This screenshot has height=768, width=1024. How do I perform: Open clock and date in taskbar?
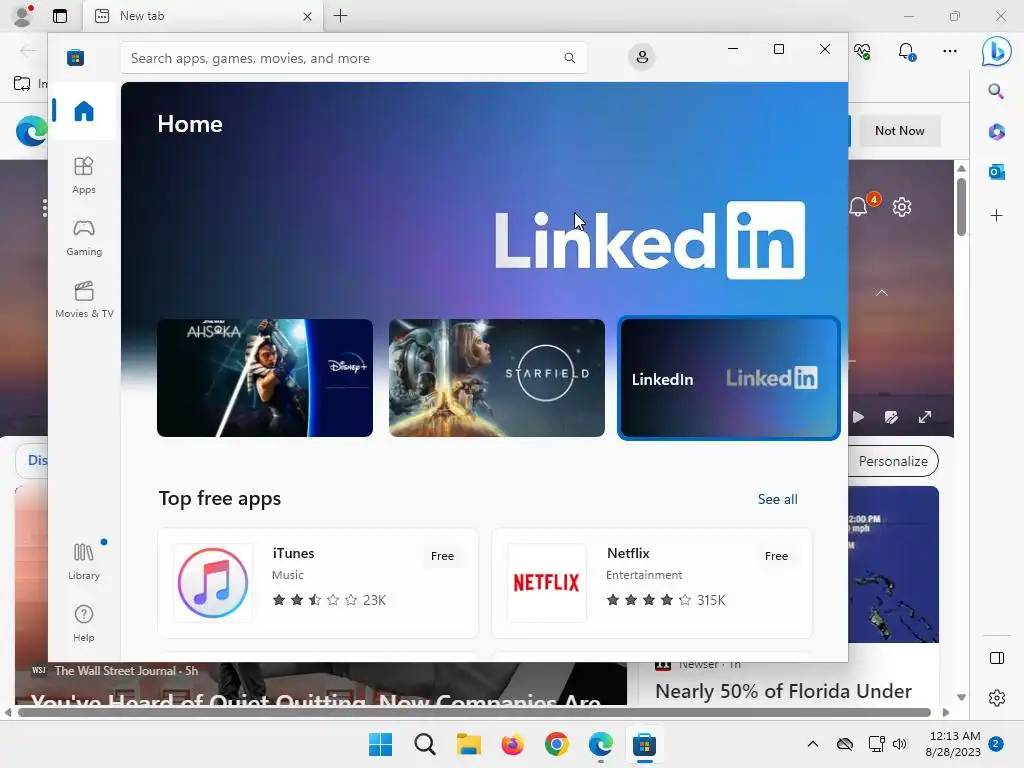click(953, 744)
